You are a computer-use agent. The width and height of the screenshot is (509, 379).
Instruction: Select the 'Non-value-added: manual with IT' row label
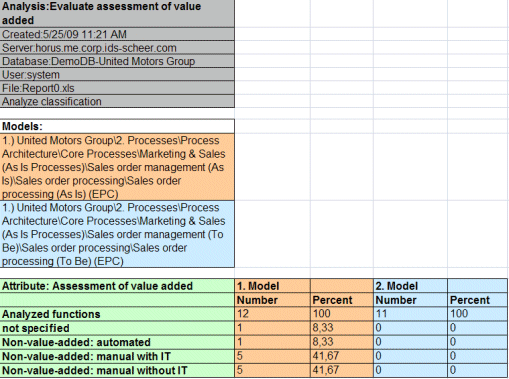(x=117, y=356)
